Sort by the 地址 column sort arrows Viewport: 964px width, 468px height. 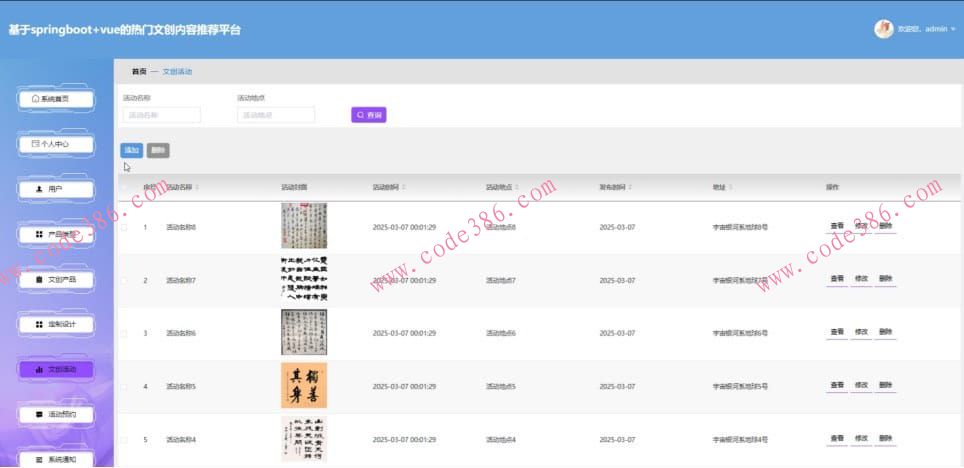[731, 187]
